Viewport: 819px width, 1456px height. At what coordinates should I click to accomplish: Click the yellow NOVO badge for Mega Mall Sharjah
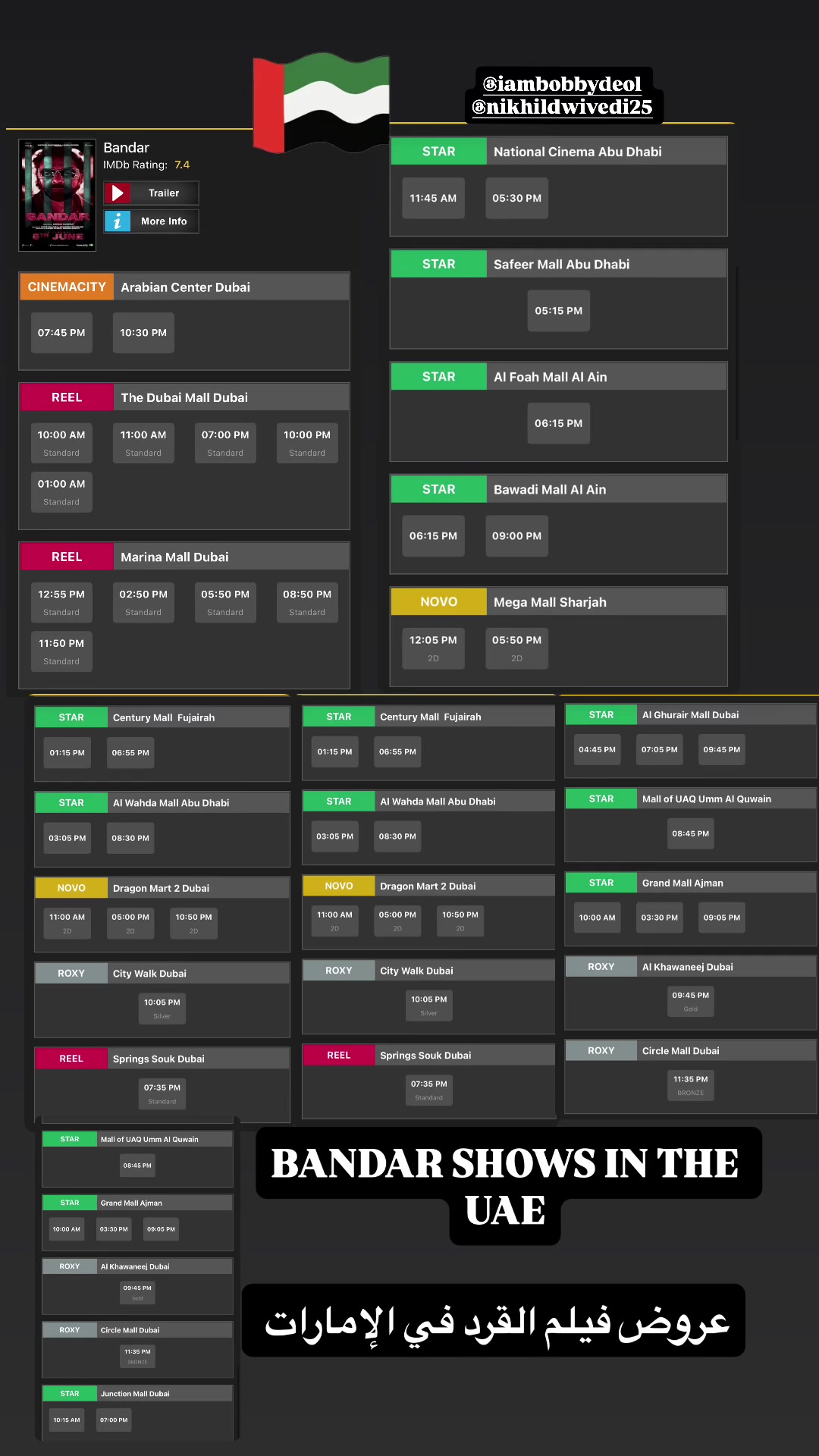[439, 601]
